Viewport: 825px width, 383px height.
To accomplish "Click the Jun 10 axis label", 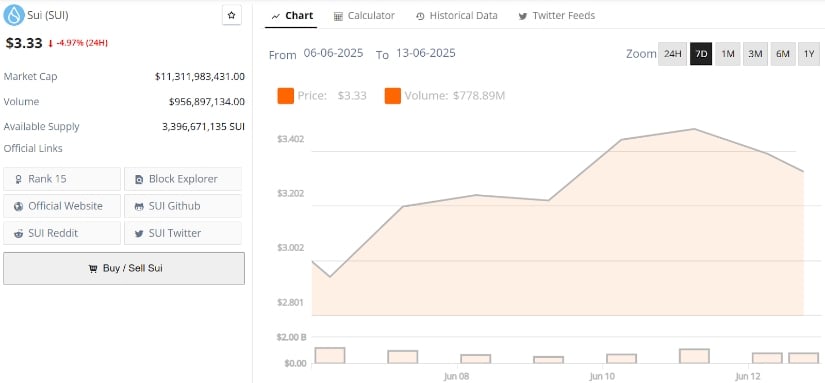I will 602,376.
